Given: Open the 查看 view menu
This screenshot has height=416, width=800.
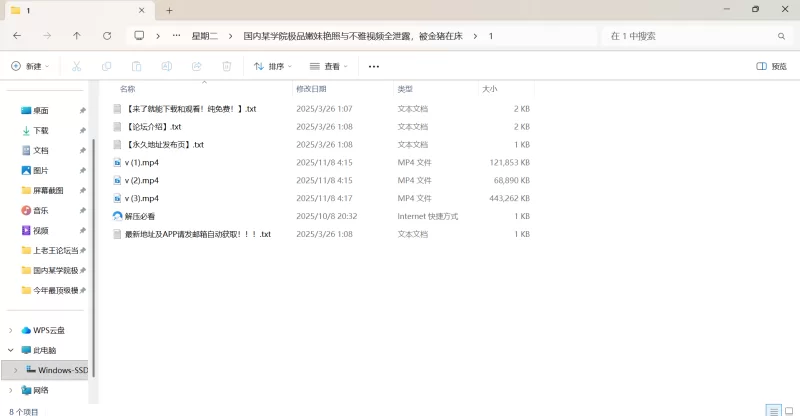Looking at the screenshot, I should 329,66.
